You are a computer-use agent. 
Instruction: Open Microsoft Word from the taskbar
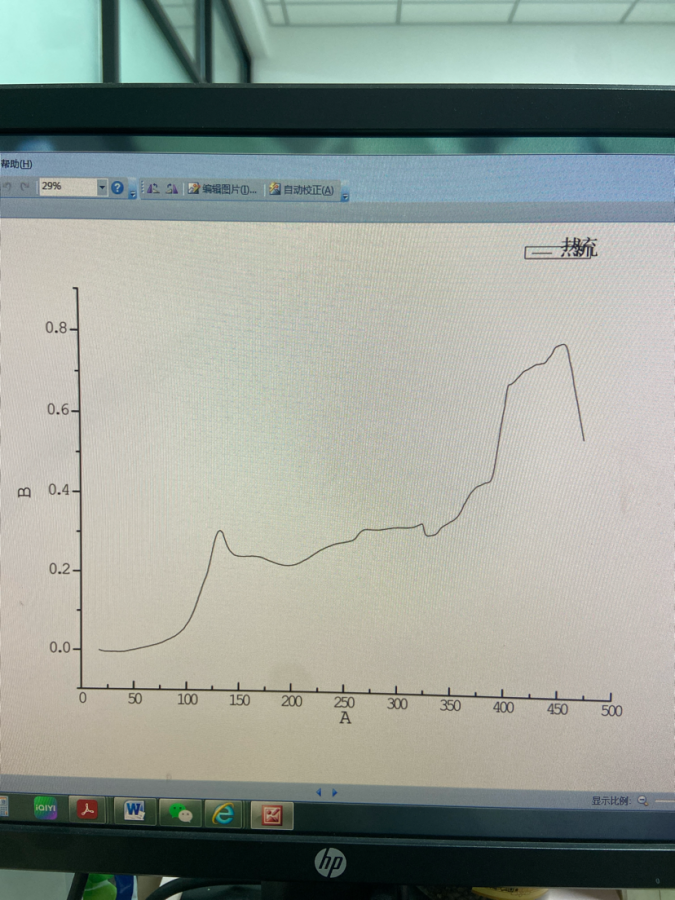(134, 811)
